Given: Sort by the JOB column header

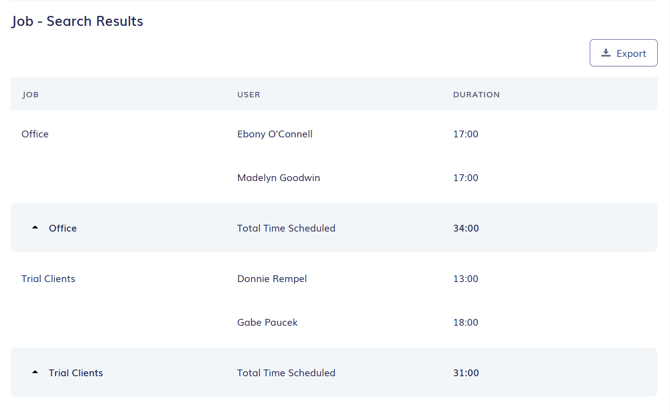Looking at the screenshot, I should click(x=30, y=95).
